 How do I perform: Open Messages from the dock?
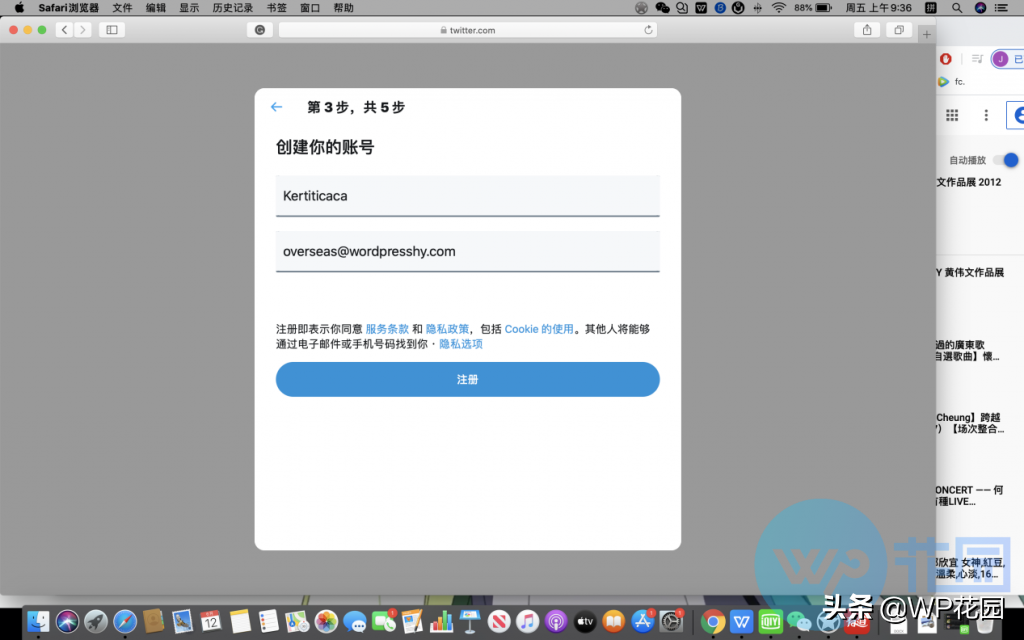[355, 621]
